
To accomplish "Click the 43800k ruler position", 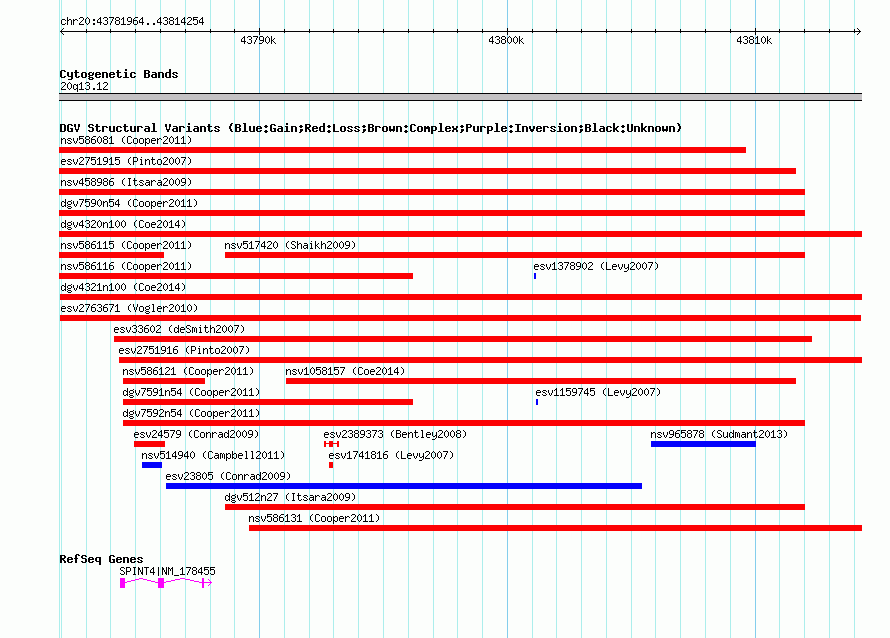I will [506, 40].
